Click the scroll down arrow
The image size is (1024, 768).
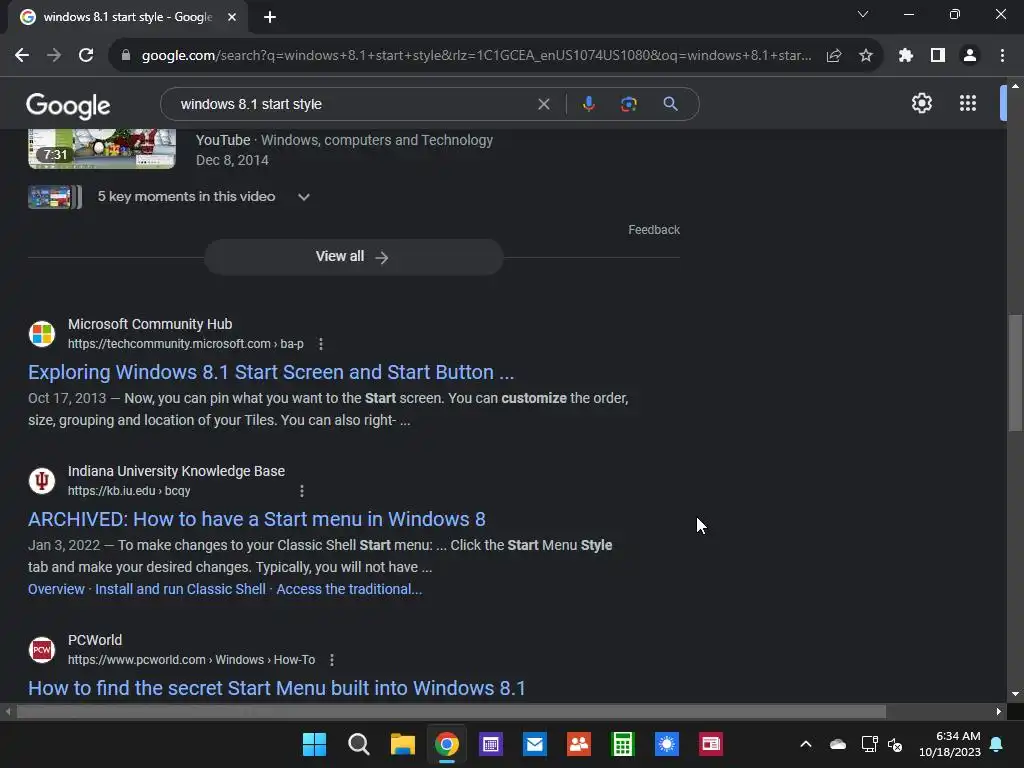pos(1015,694)
